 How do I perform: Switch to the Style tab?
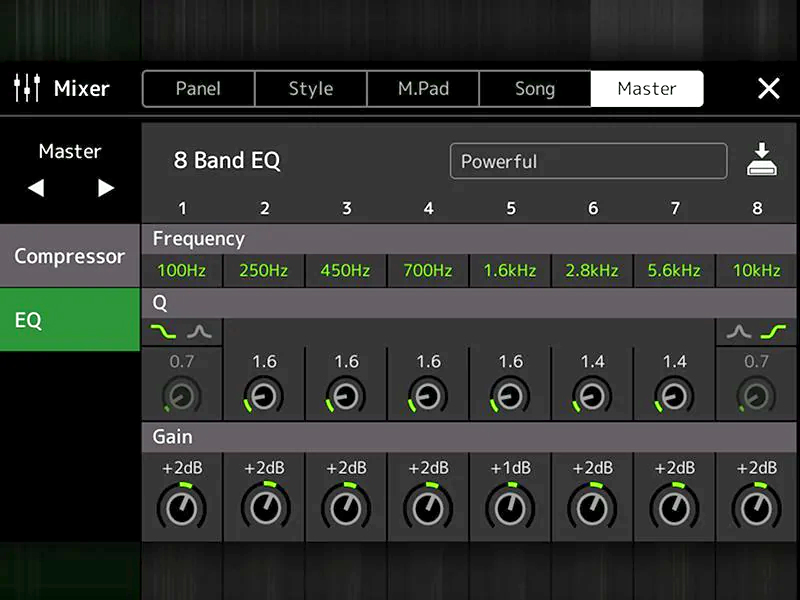[x=311, y=89]
